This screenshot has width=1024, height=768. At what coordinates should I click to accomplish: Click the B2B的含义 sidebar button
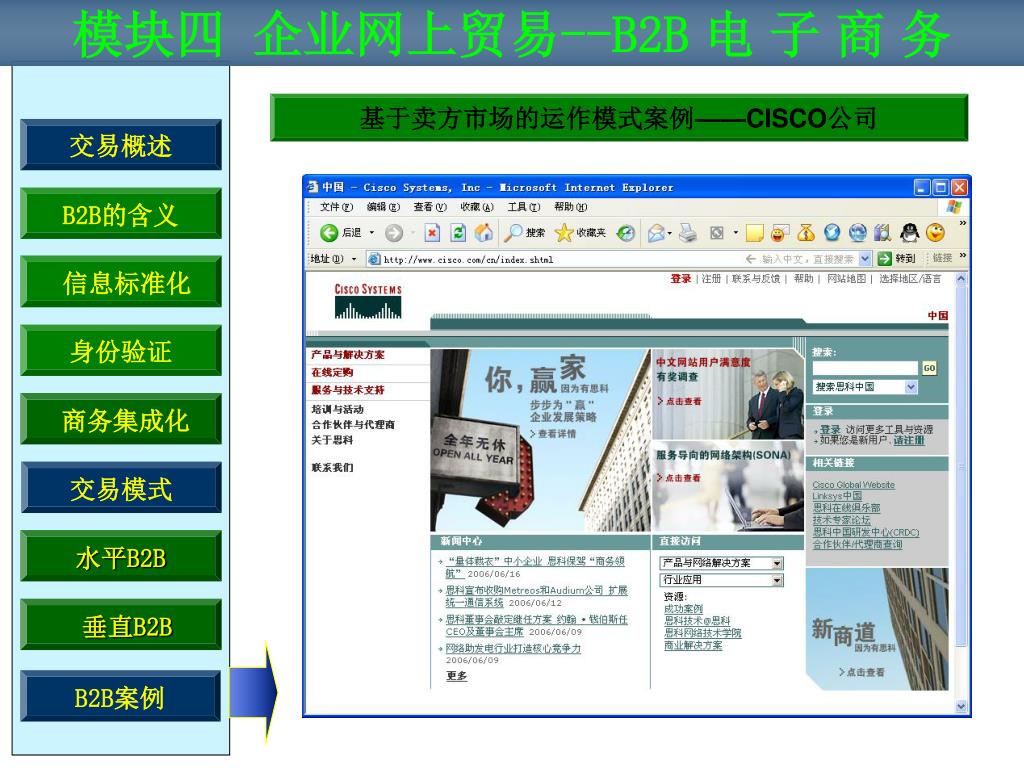point(121,214)
